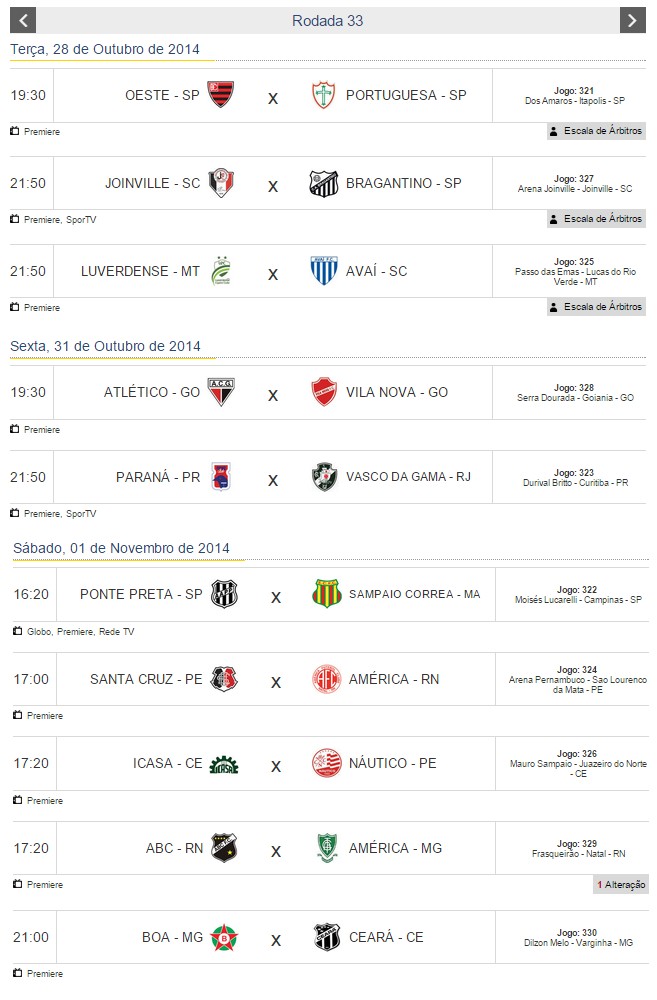Click the Avaí - SC team crest
Screen dimensions: 657x1000
[323, 271]
